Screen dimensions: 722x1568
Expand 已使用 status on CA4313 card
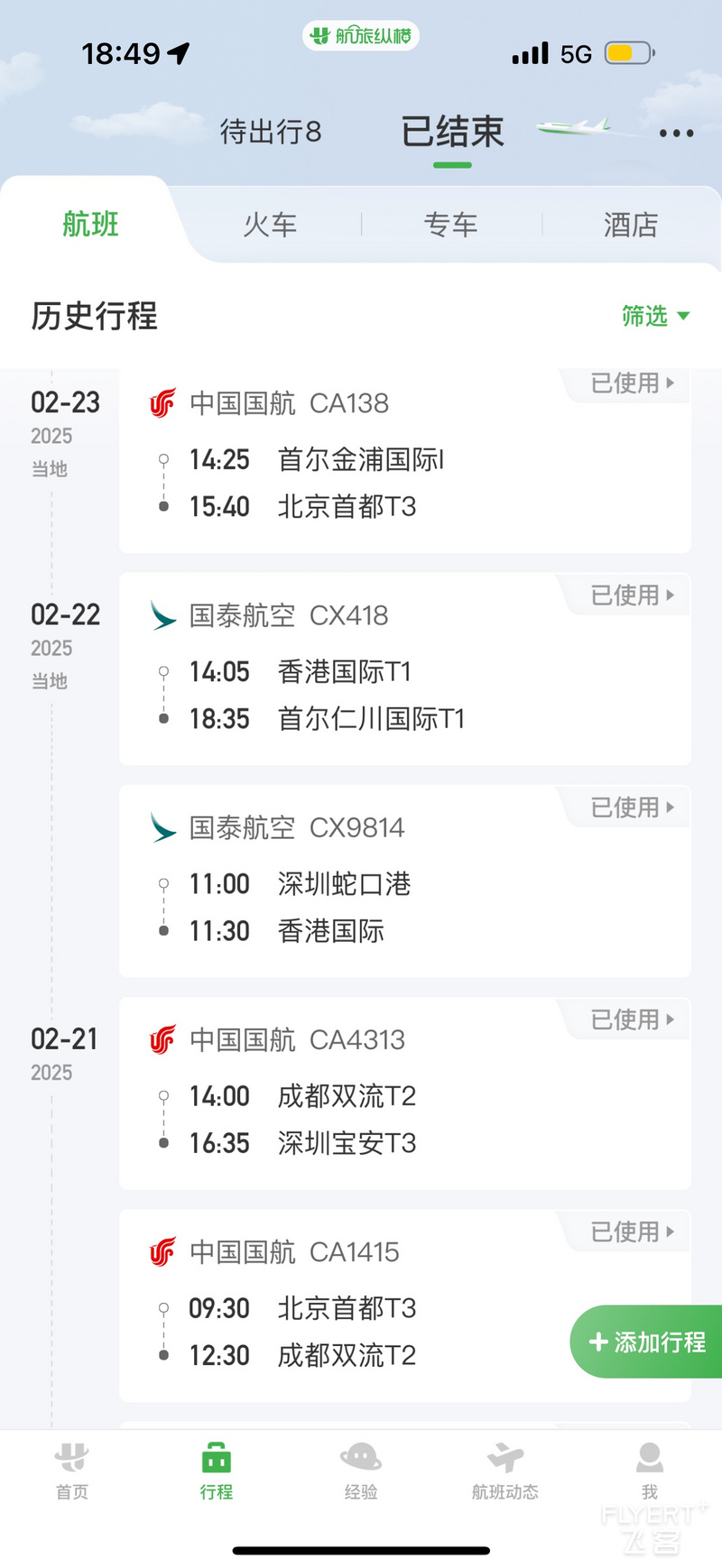[x=633, y=1019]
